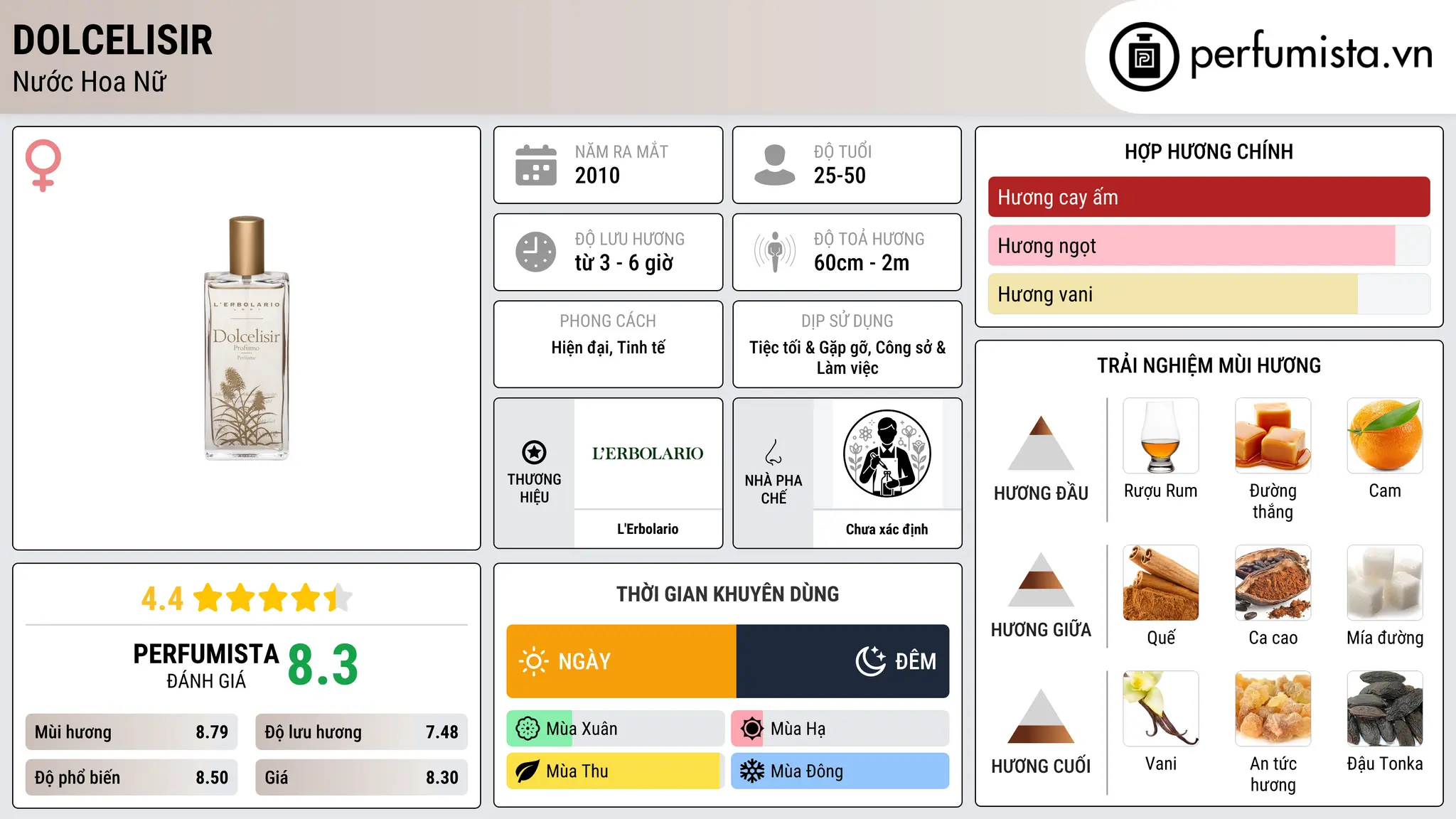This screenshot has width=1456, height=819.
Task: Click the Dolcelisir perfume bottle photo
Action: pos(247,338)
